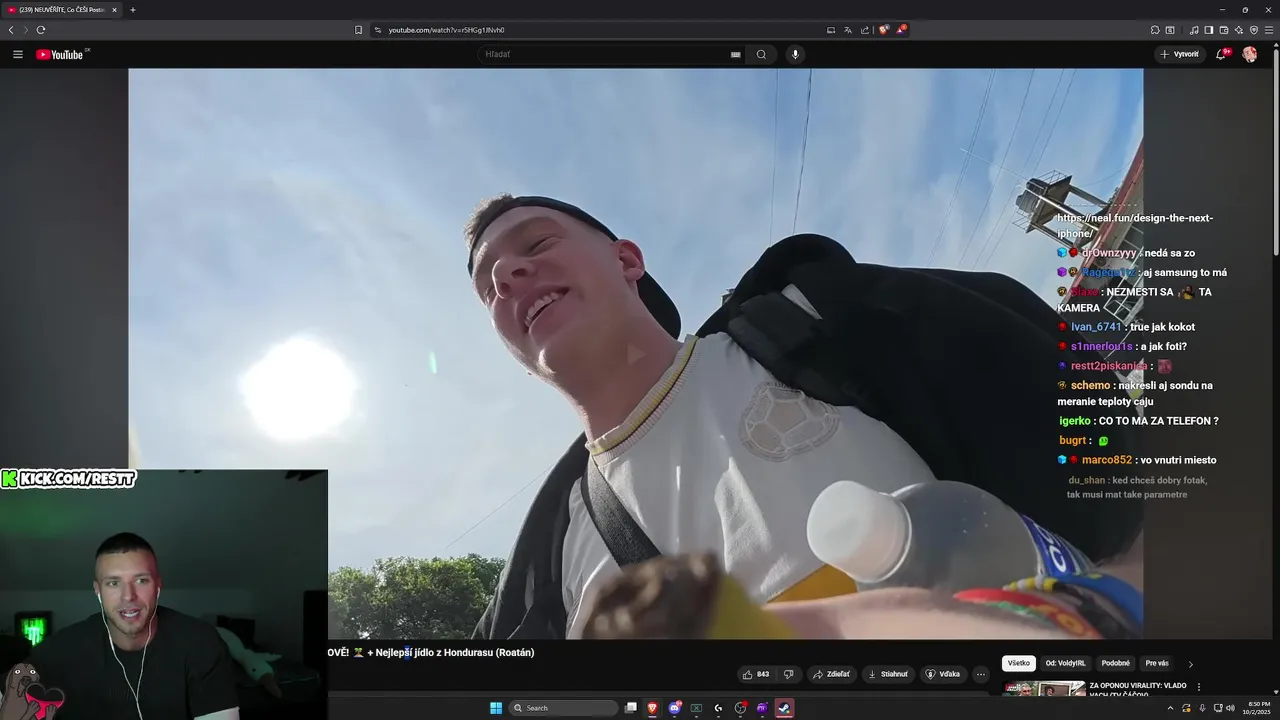The image size is (1280, 720).
Task: Show hidden system tray icons
Action: point(1170,708)
